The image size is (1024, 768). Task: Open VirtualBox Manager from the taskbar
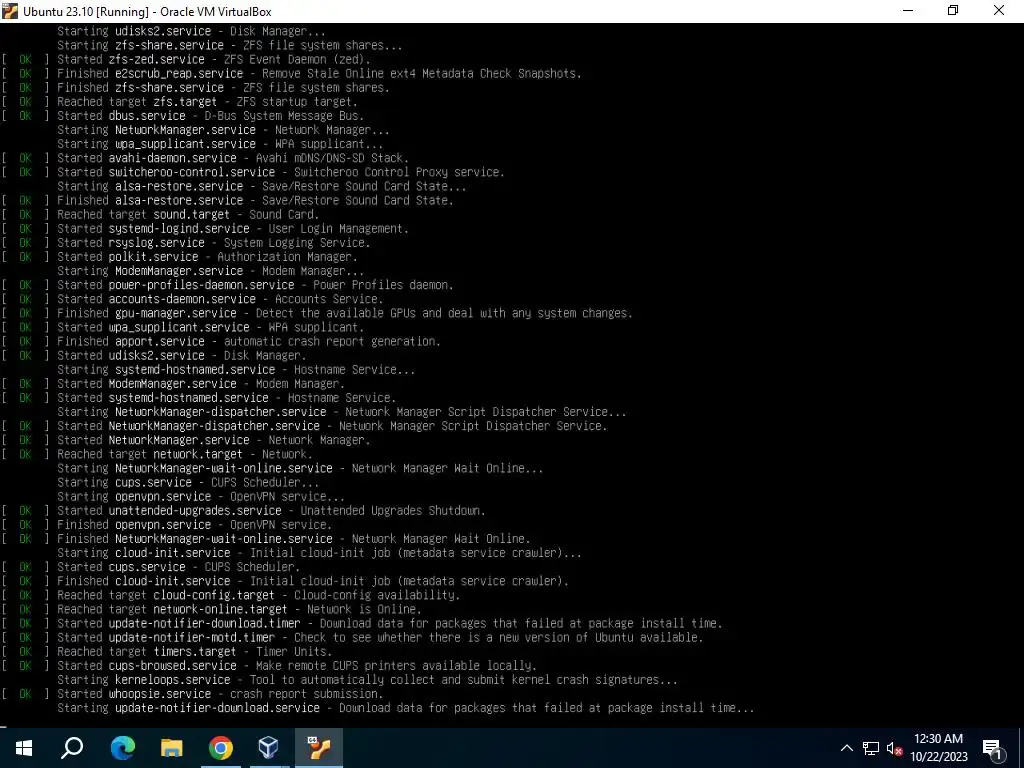click(x=268, y=748)
